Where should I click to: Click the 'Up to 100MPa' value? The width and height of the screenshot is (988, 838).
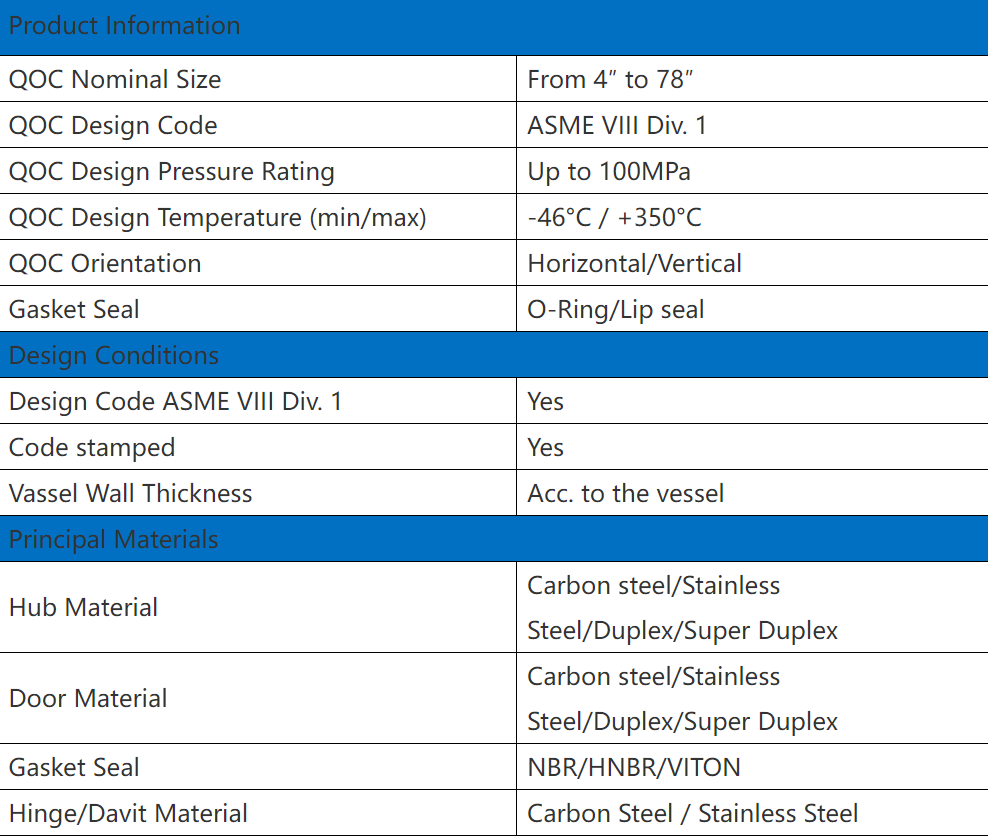click(609, 171)
